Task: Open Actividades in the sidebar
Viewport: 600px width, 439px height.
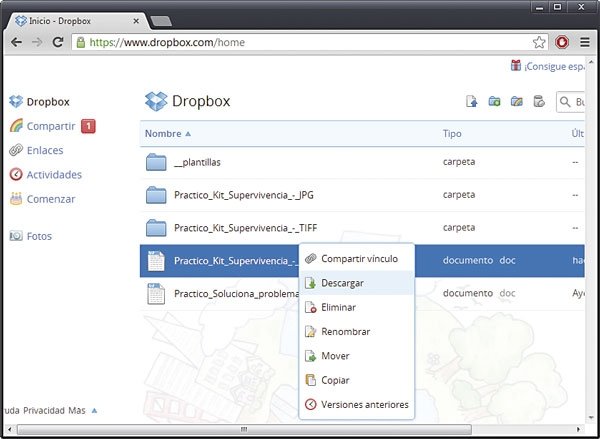Action: (46, 175)
